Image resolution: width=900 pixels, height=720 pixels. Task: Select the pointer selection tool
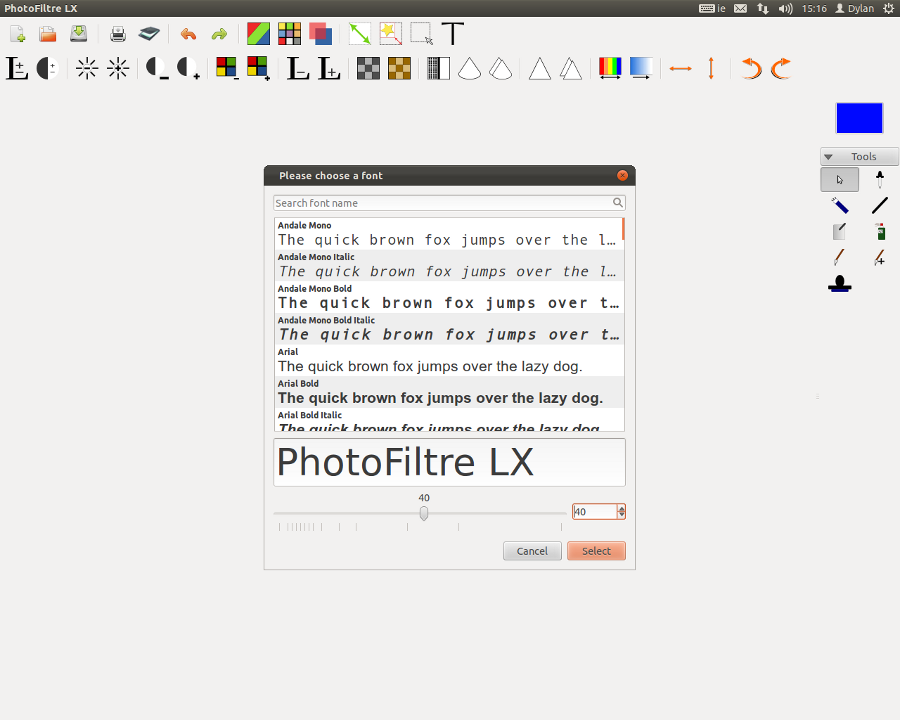[839, 180]
